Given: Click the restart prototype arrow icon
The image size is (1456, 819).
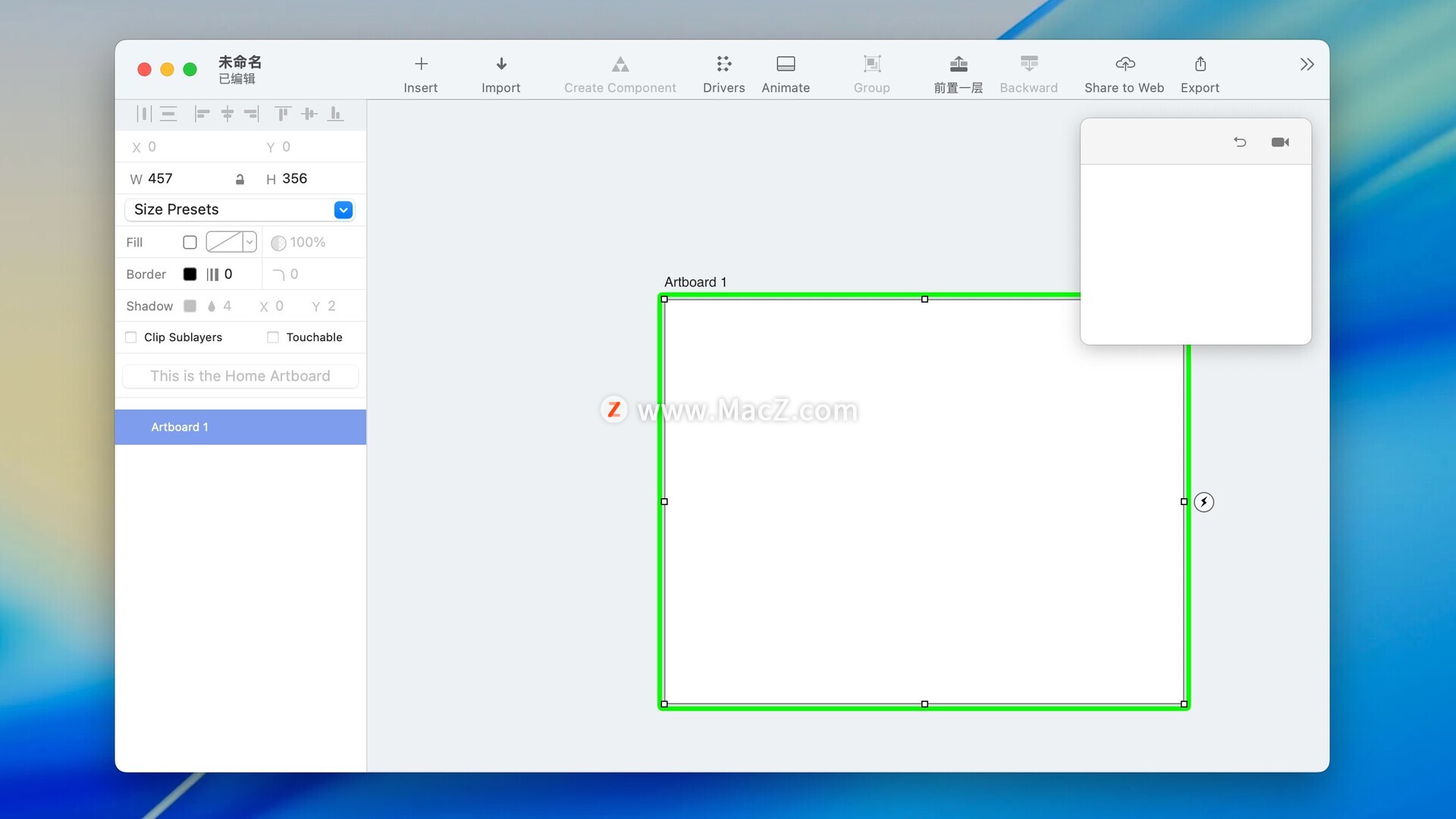Looking at the screenshot, I should [x=1240, y=143].
